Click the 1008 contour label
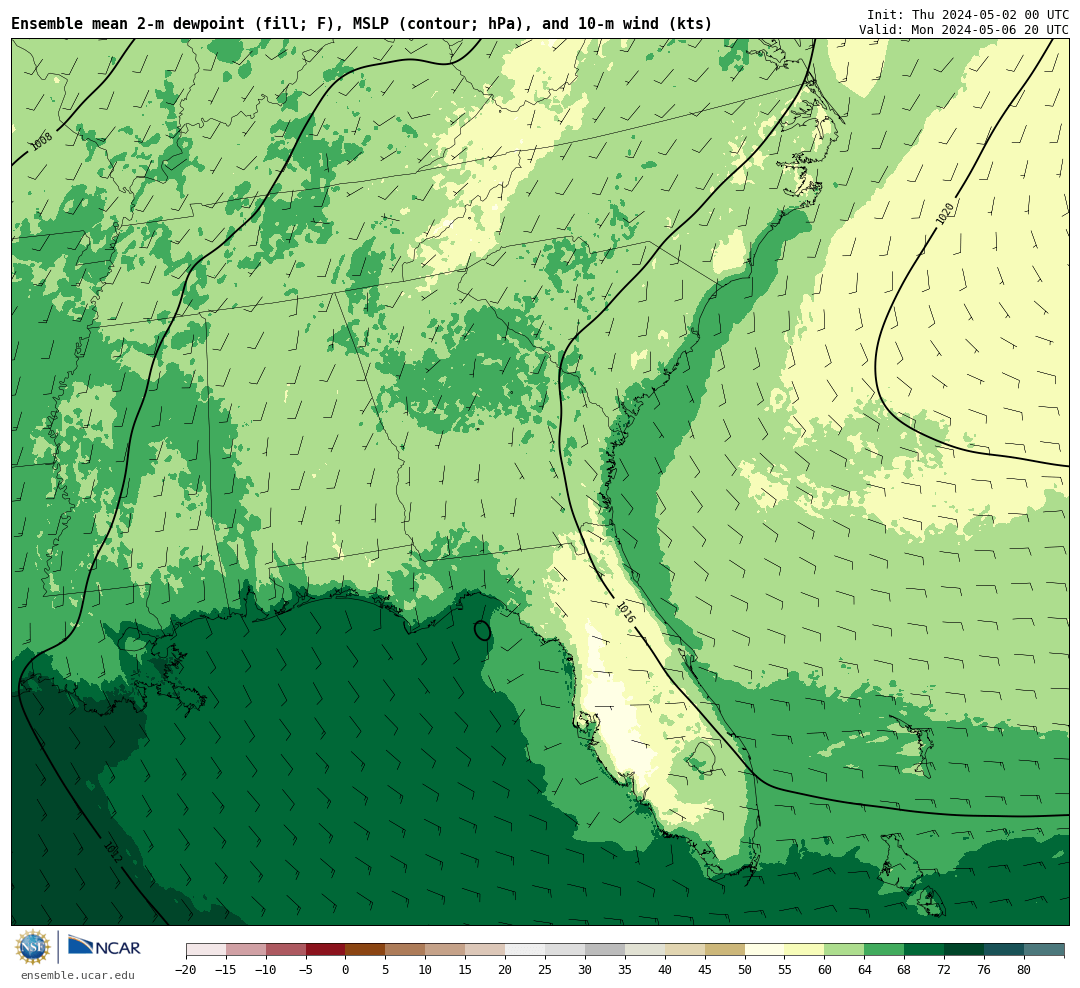Viewport: 1080px width, 988px height. pyautogui.click(x=41, y=141)
